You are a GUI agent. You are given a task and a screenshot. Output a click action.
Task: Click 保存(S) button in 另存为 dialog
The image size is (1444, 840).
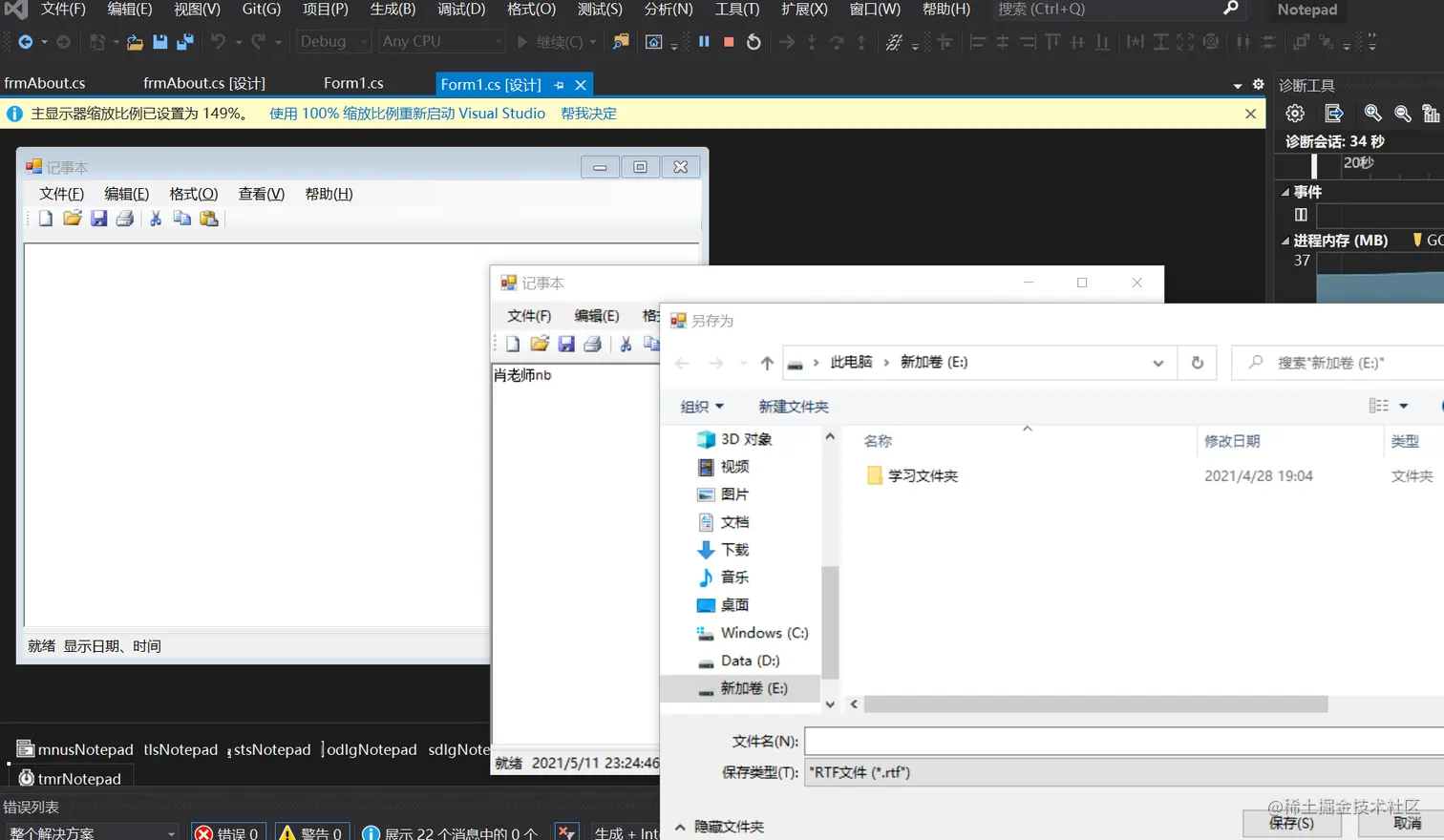point(1291,823)
